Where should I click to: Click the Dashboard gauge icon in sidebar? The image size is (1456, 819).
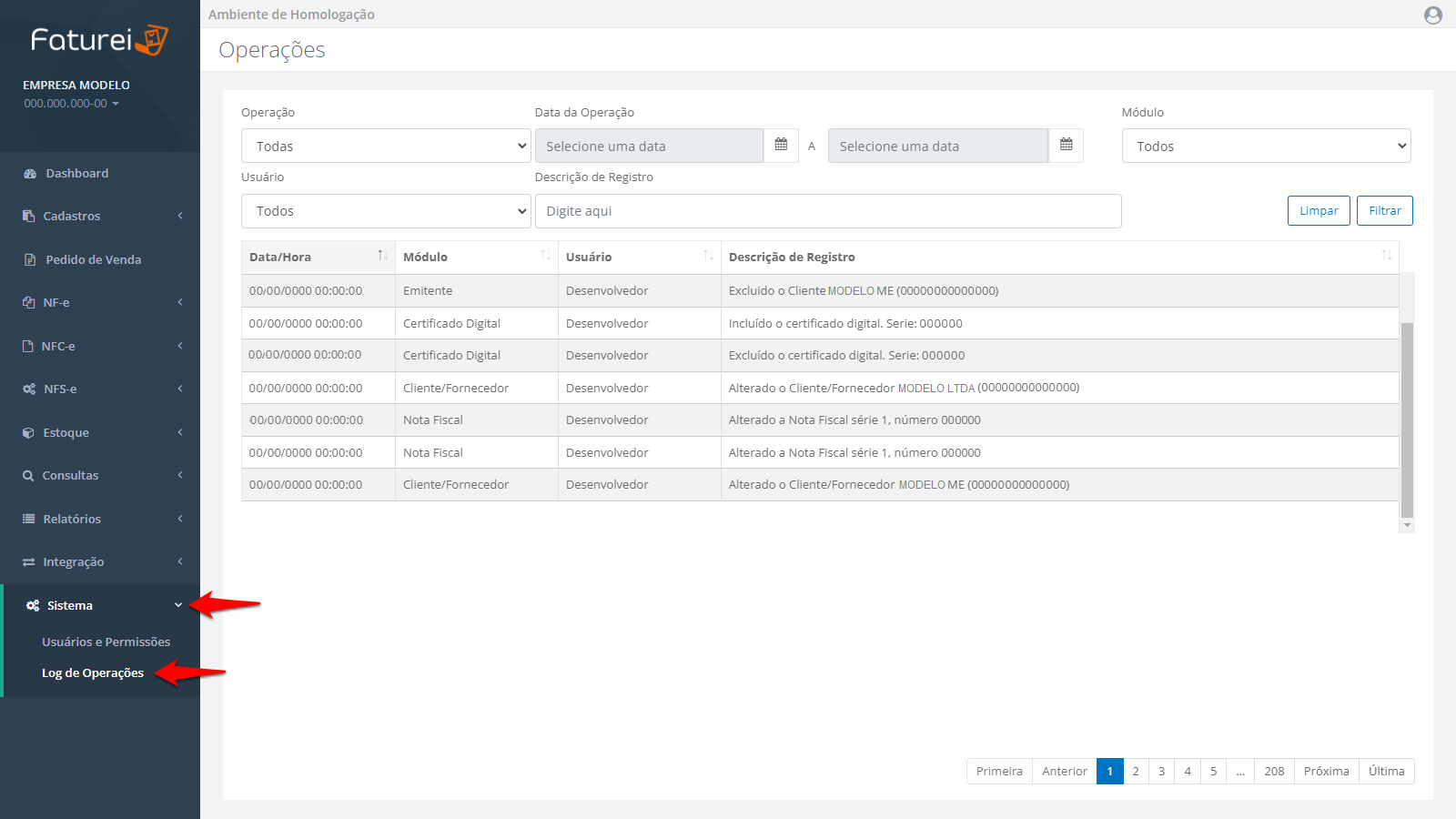pyautogui.click(x=30, y=174)
